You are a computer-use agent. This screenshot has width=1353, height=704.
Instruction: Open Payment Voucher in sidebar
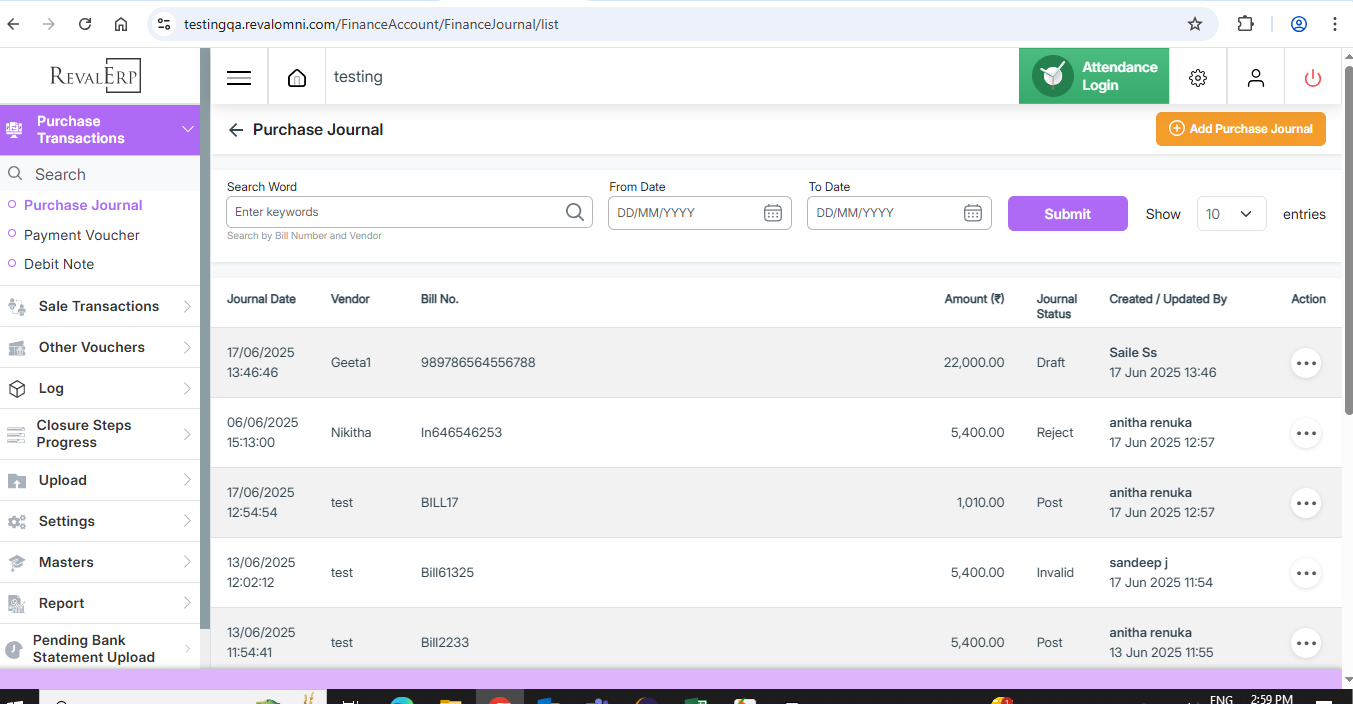[82, 235]
